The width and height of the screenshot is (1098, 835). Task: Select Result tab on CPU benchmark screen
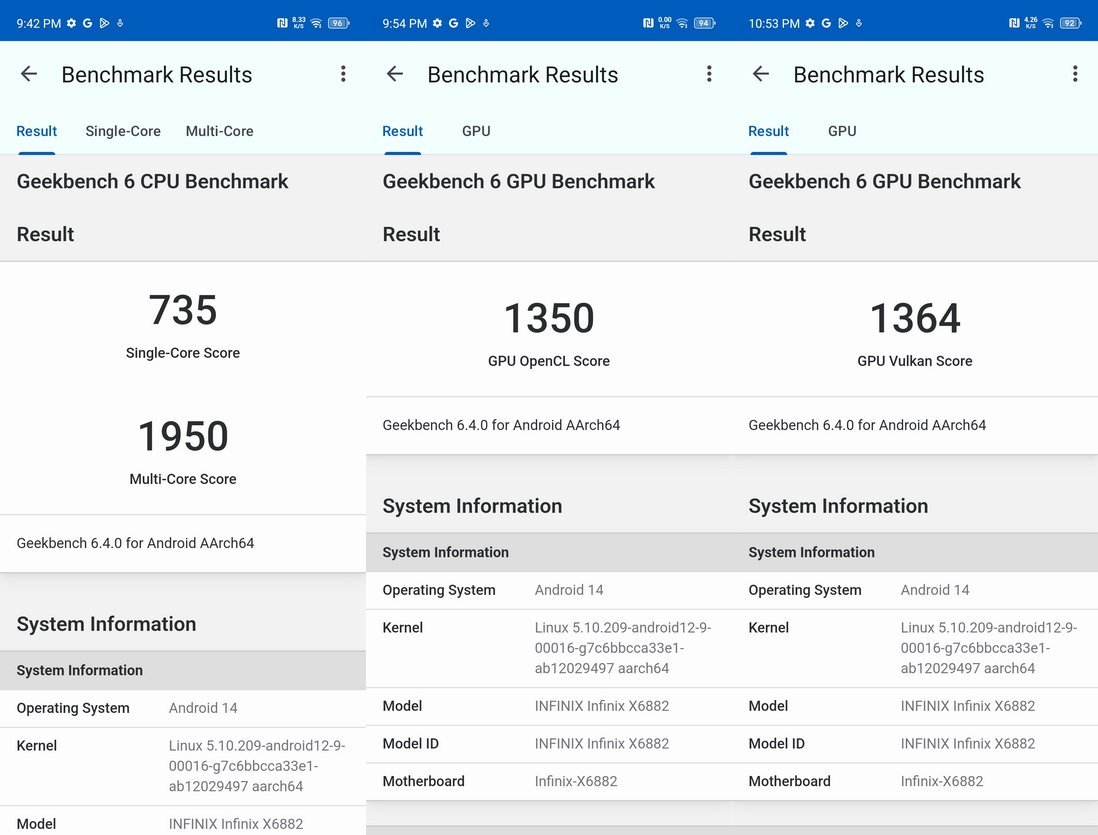[x=36, y=131]
